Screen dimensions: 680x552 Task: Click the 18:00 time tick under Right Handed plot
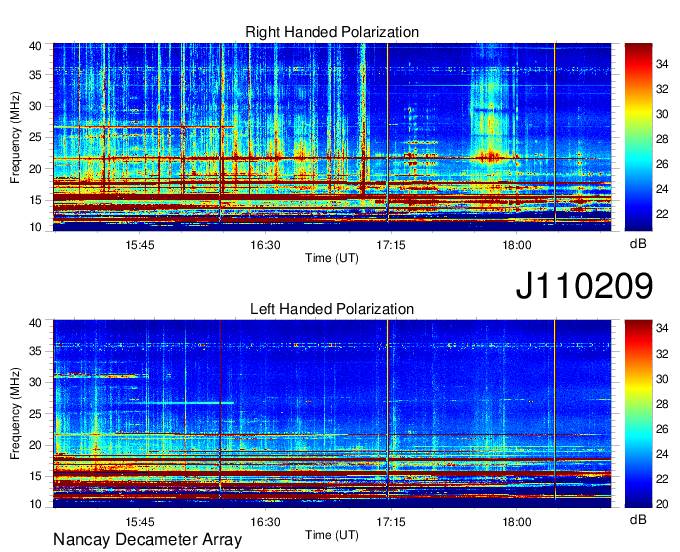[517, 245]
